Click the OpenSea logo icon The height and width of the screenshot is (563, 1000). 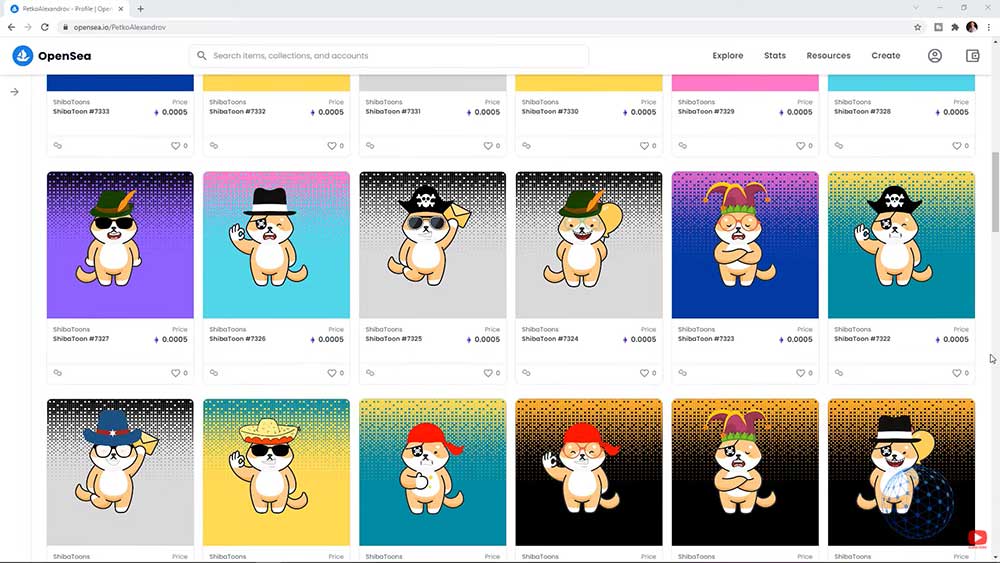22,56
